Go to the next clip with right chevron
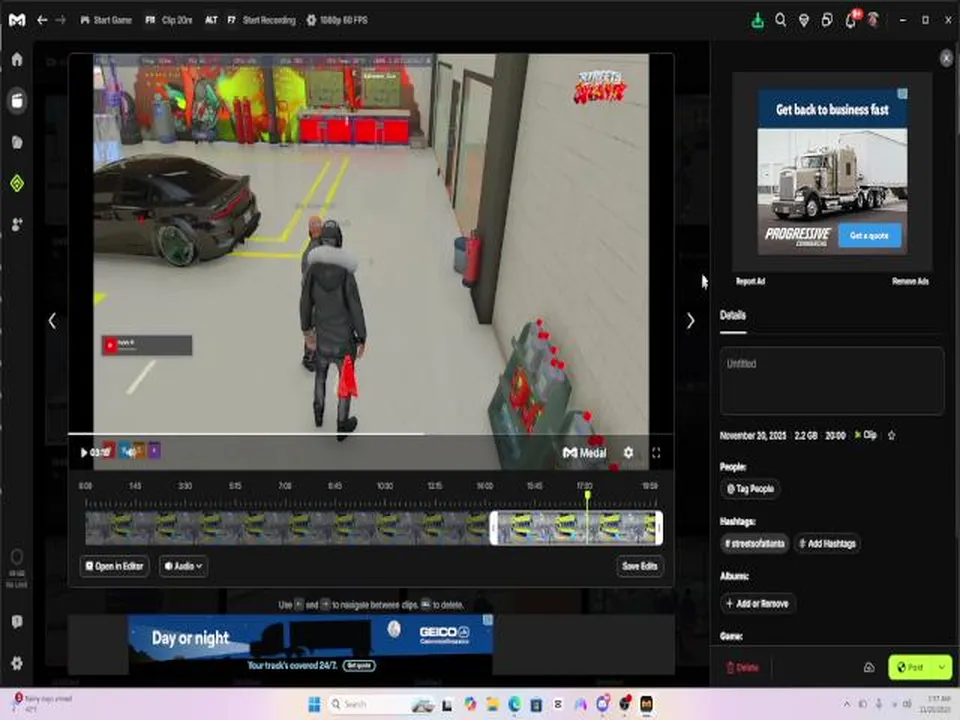Screen dimensions: 960x720 click(691, 321)
